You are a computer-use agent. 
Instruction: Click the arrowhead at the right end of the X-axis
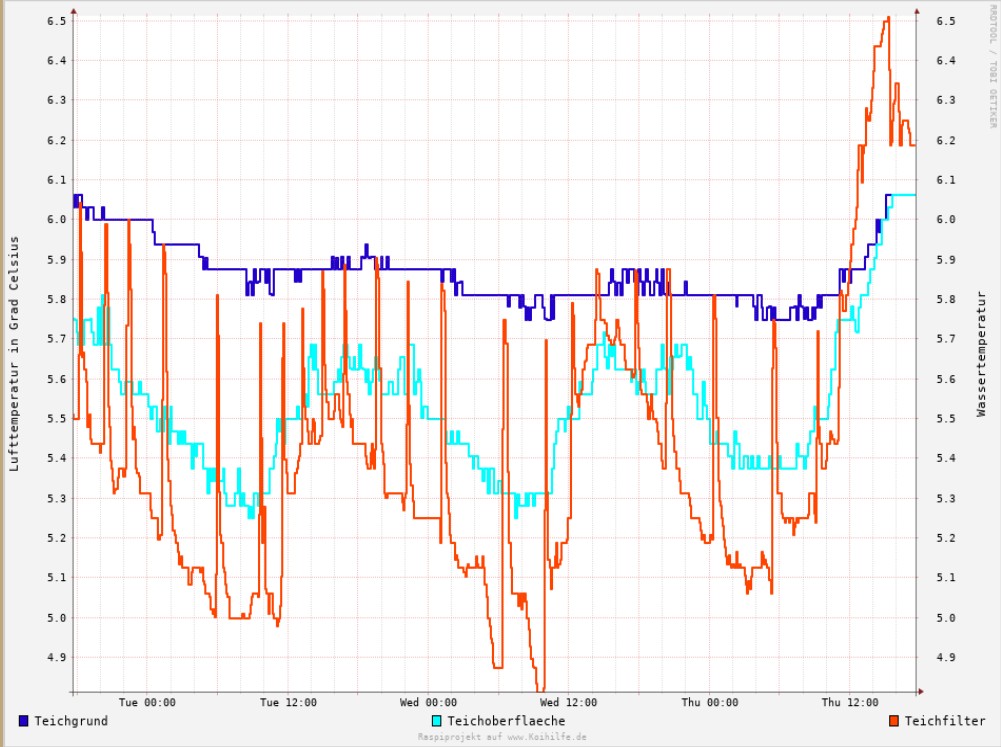920,691
